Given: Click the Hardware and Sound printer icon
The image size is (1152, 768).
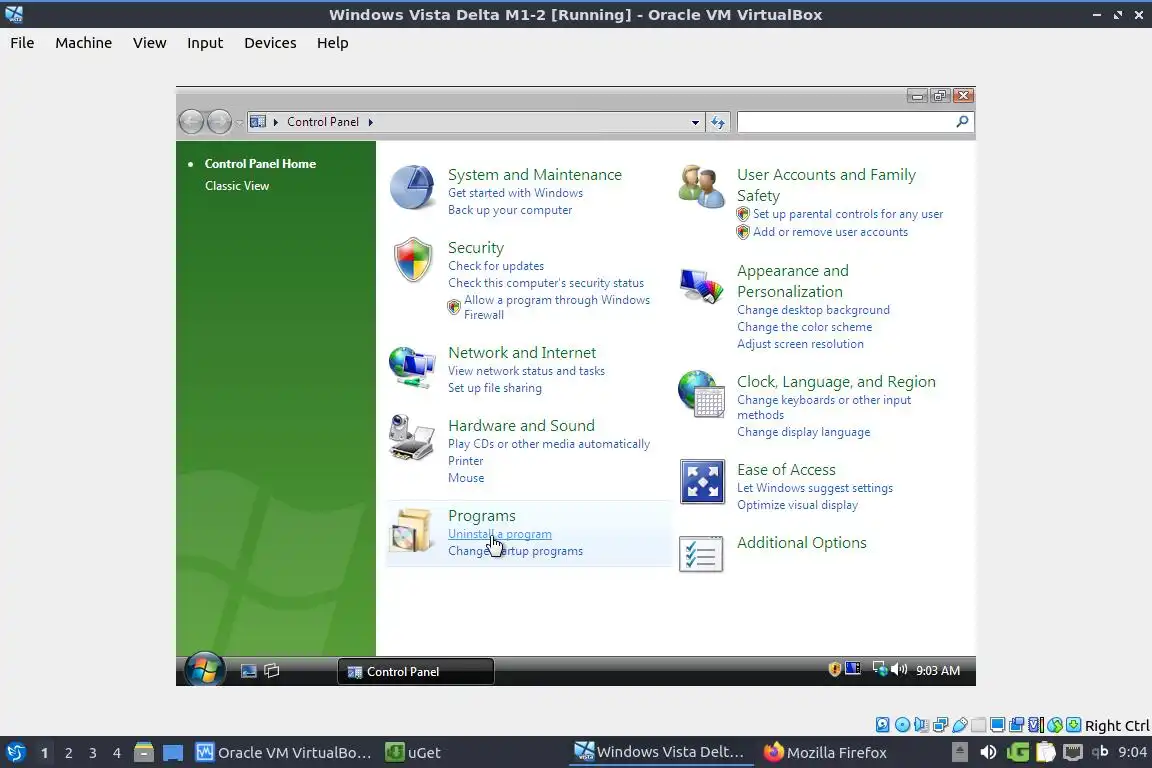Looking at the screenshot, I should click(411, 437).
